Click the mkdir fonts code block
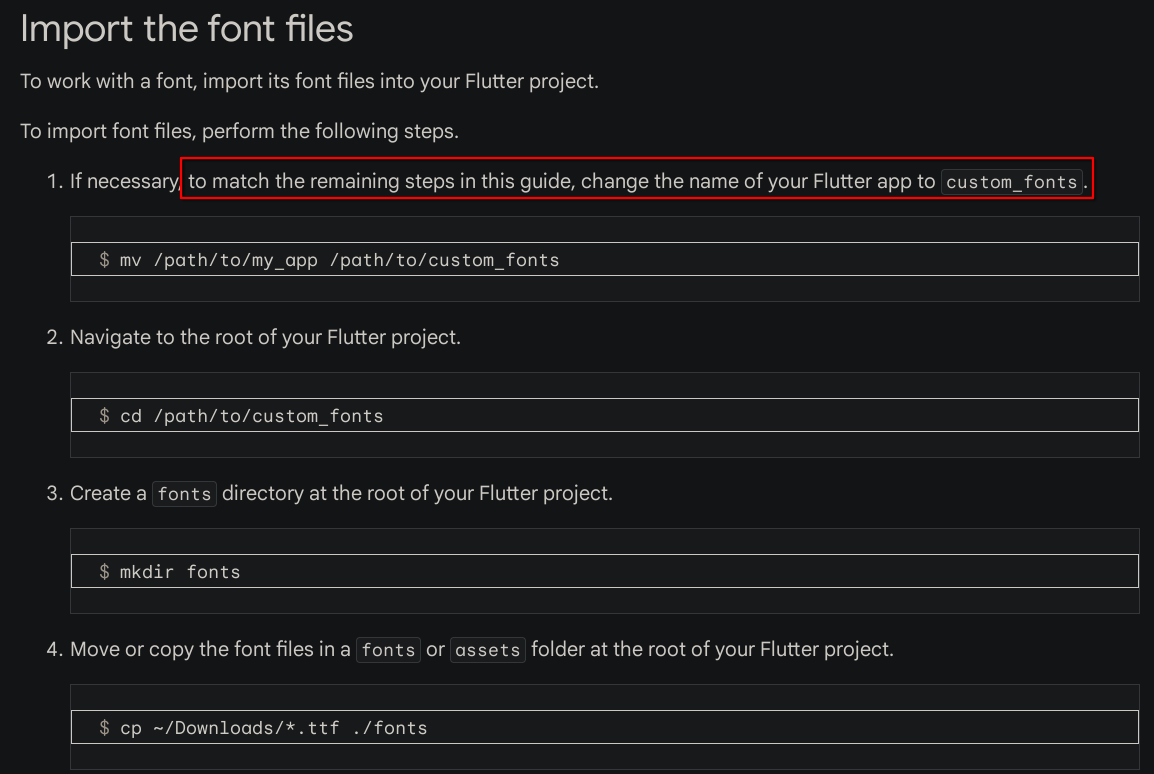The image size is (1154, 774). (x=604, y=571)
